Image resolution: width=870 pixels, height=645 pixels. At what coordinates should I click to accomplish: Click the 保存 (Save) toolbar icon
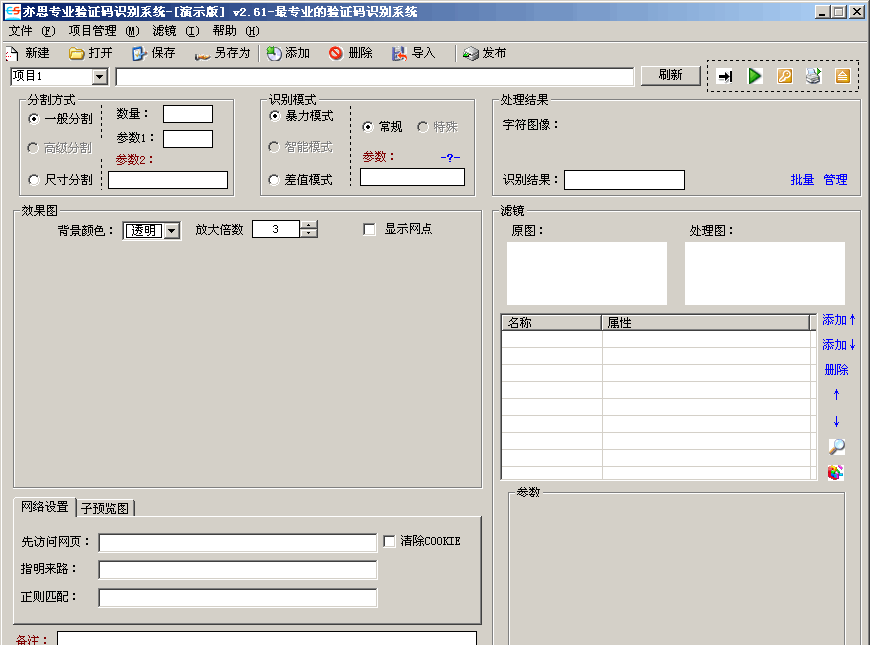click(x=139, y=53)
